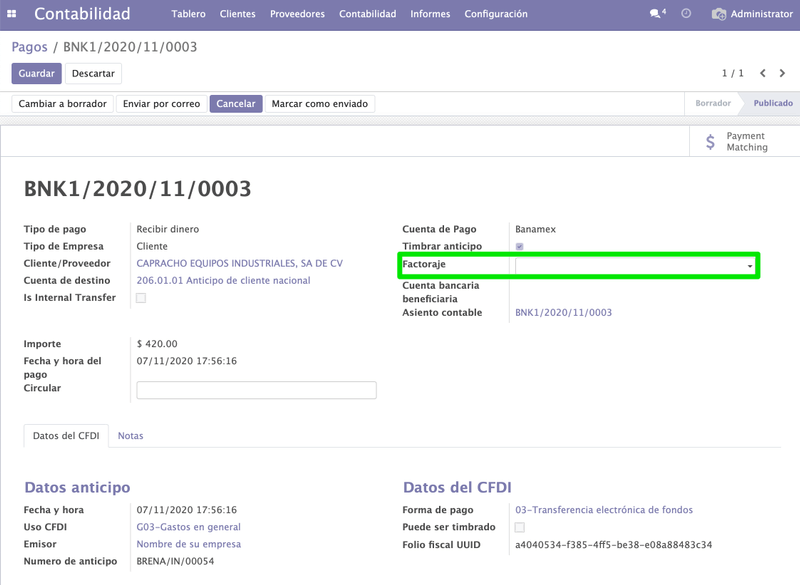This screenshot has height=585, width=800.
Task: Open the Proveedores menu
Action: (x=297, y=14)
